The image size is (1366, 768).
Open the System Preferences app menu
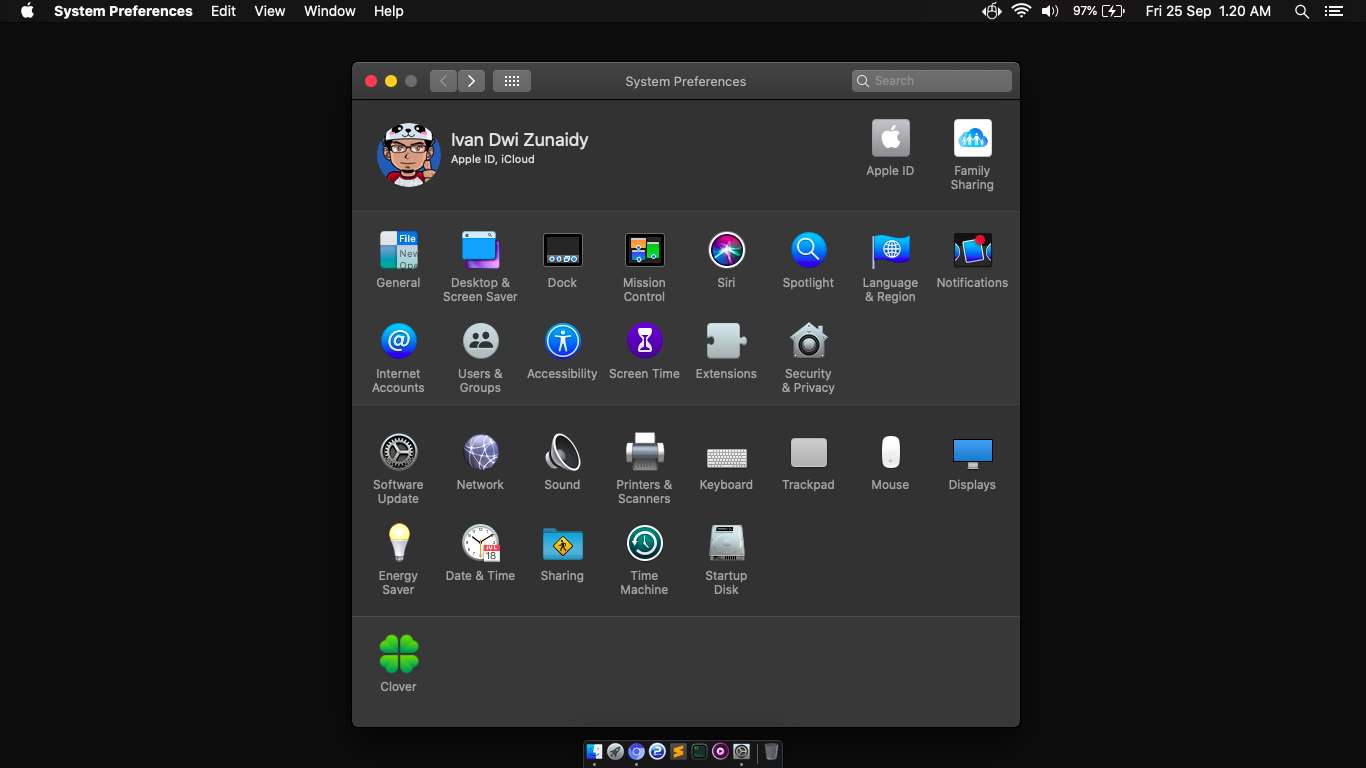(x=123, y=11)
